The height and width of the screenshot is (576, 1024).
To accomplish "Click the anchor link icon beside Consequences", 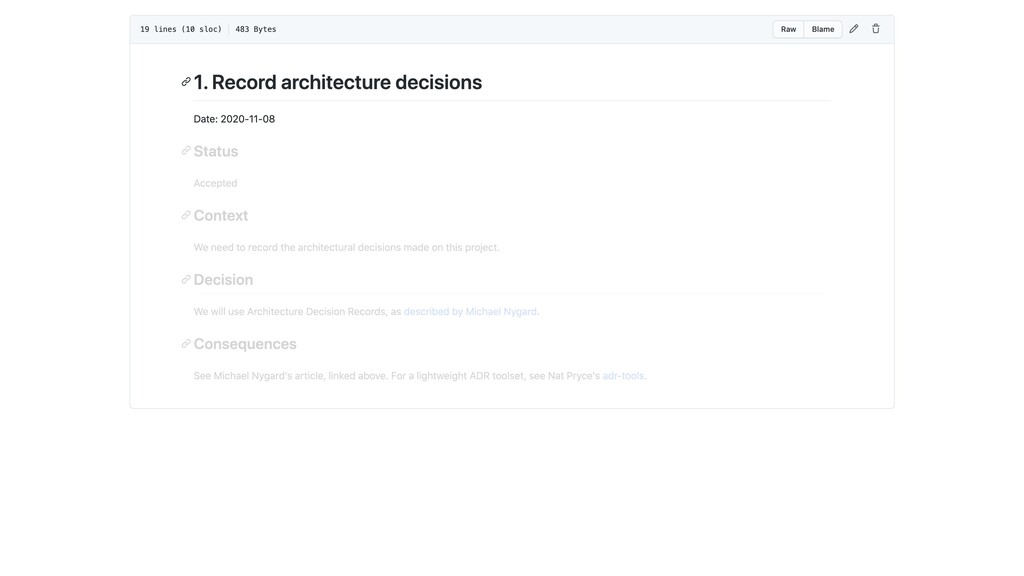I will pos(186,343).
